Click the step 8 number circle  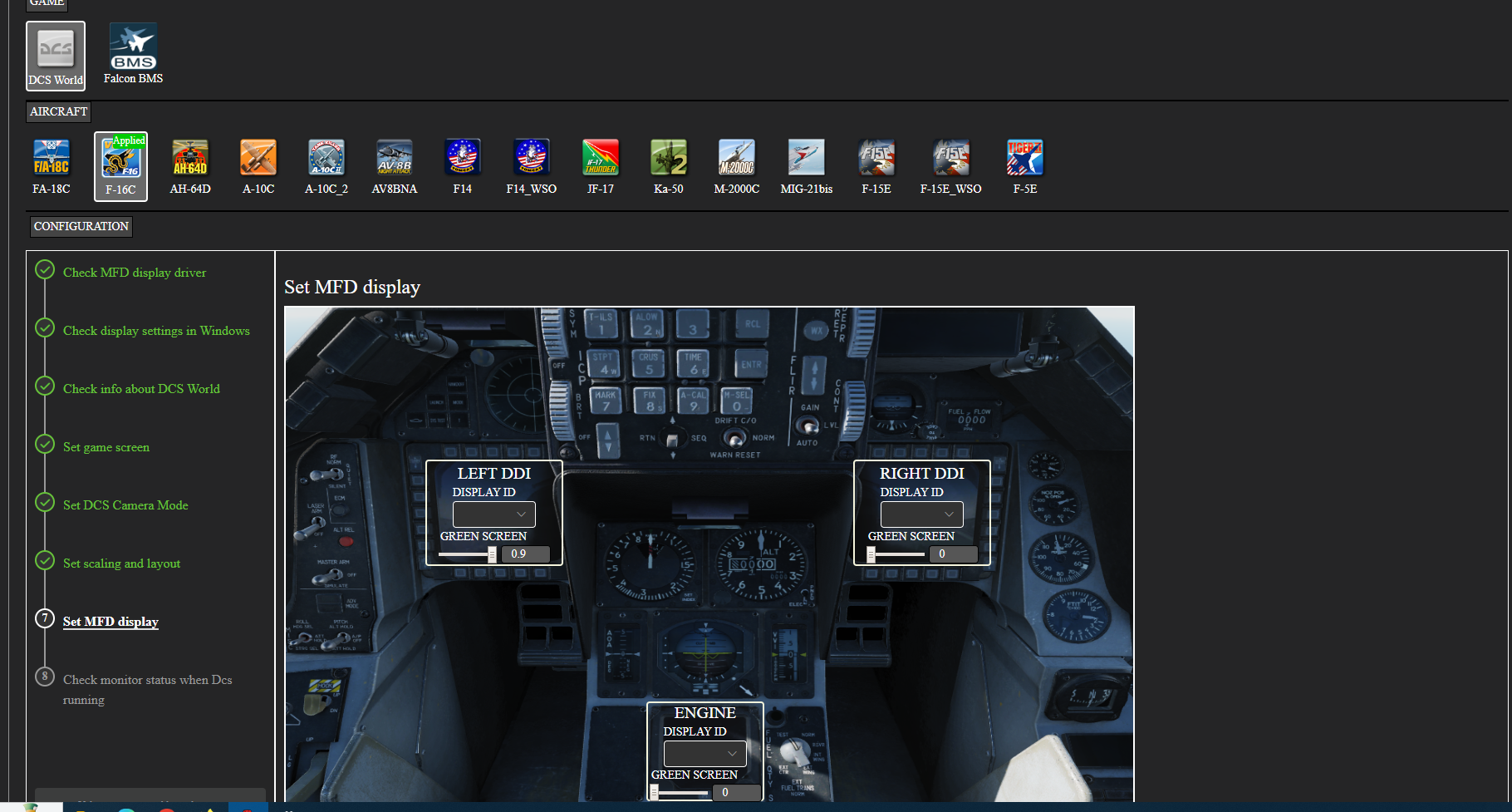point(45,677)
